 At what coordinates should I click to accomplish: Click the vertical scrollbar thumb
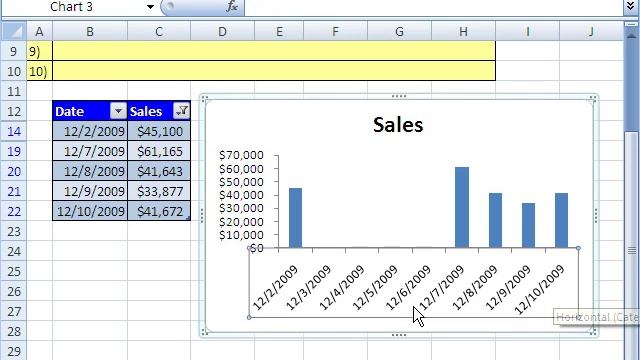coord(632,245)
